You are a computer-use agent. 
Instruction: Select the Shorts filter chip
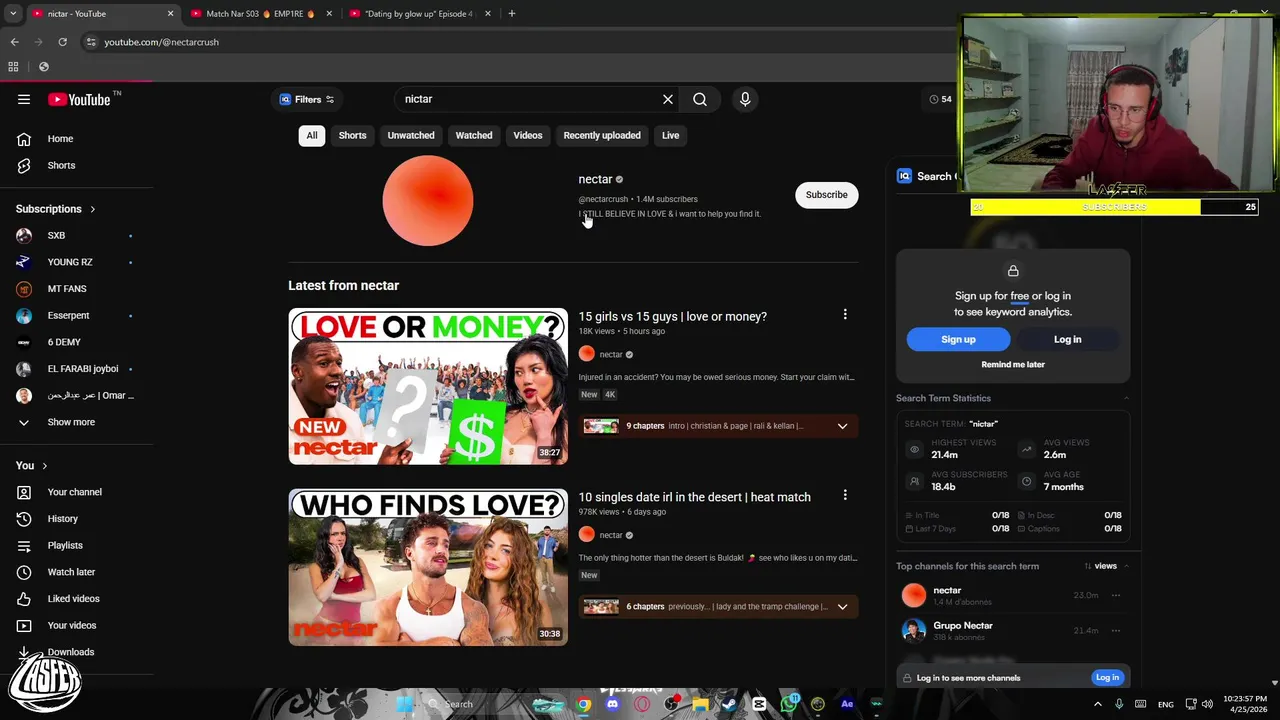[352, 135]
